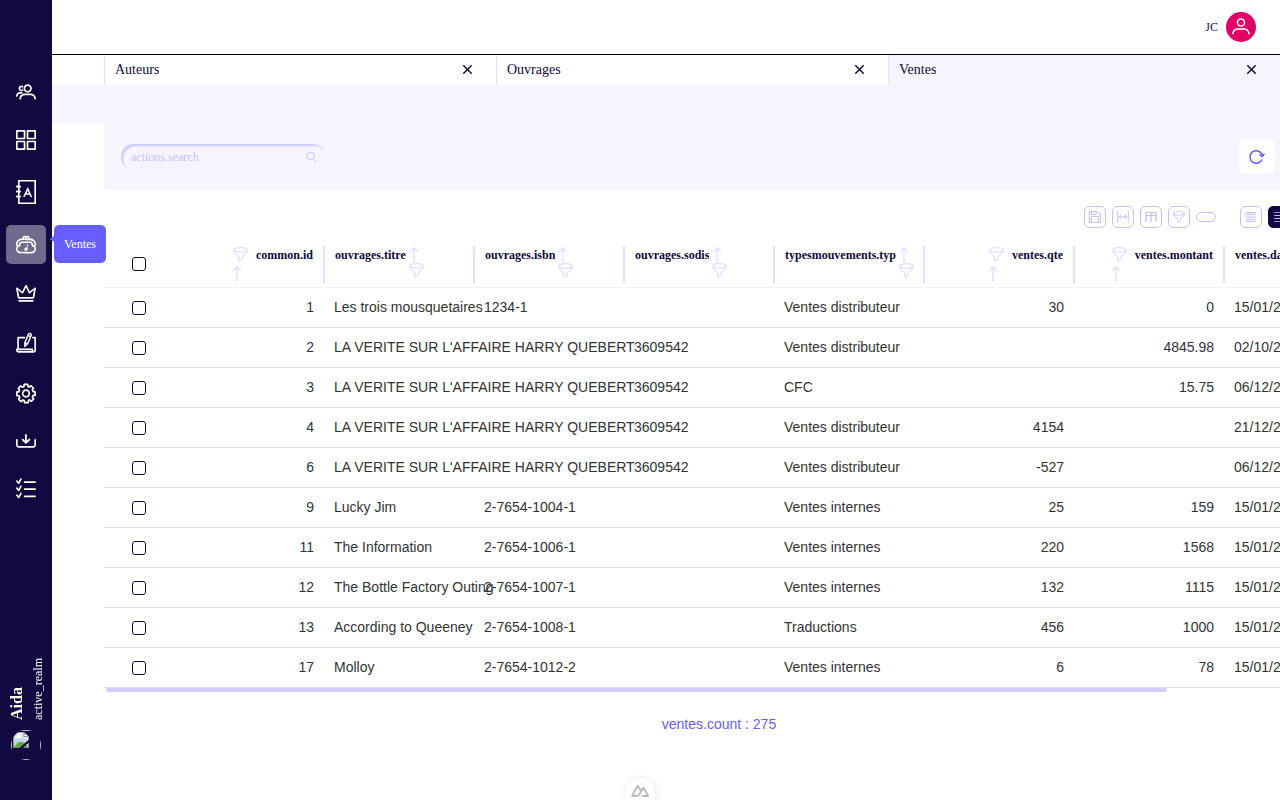Click the filter funnel on ouvrages.sodis column
The width and height of the screenshot is (1280, 800).
(x=719, y=270)
